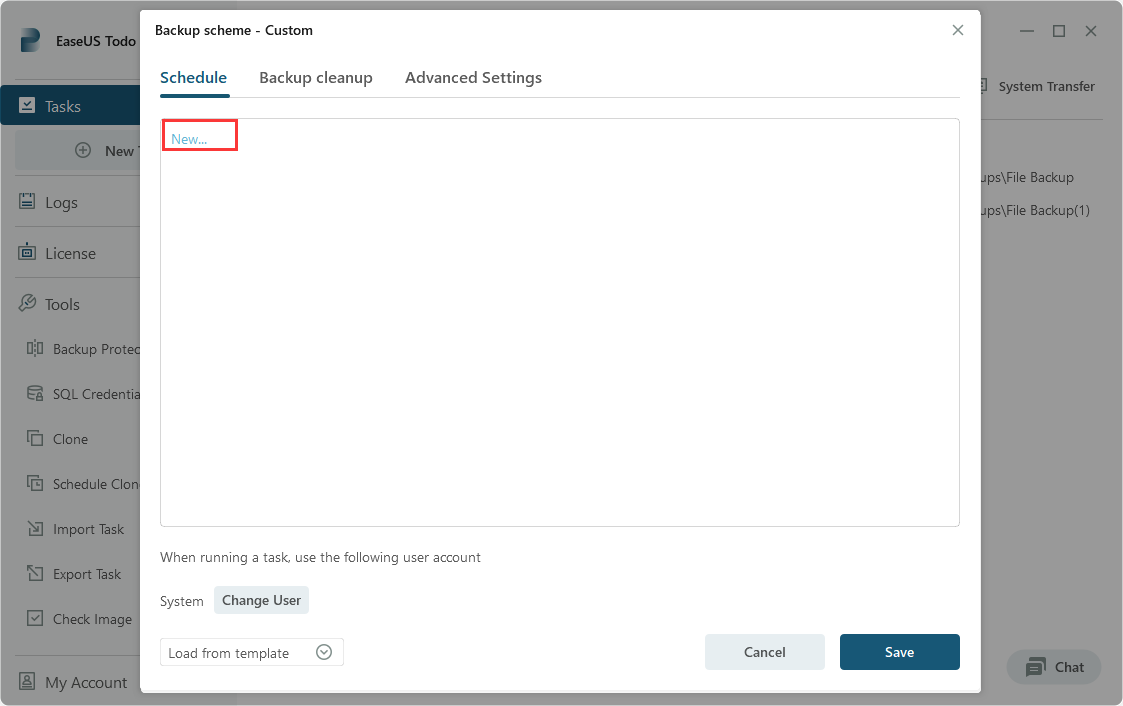The image size is (1123, 706).
Task: Open the Advanced Settings tab
Action: [x=473, y=77]
